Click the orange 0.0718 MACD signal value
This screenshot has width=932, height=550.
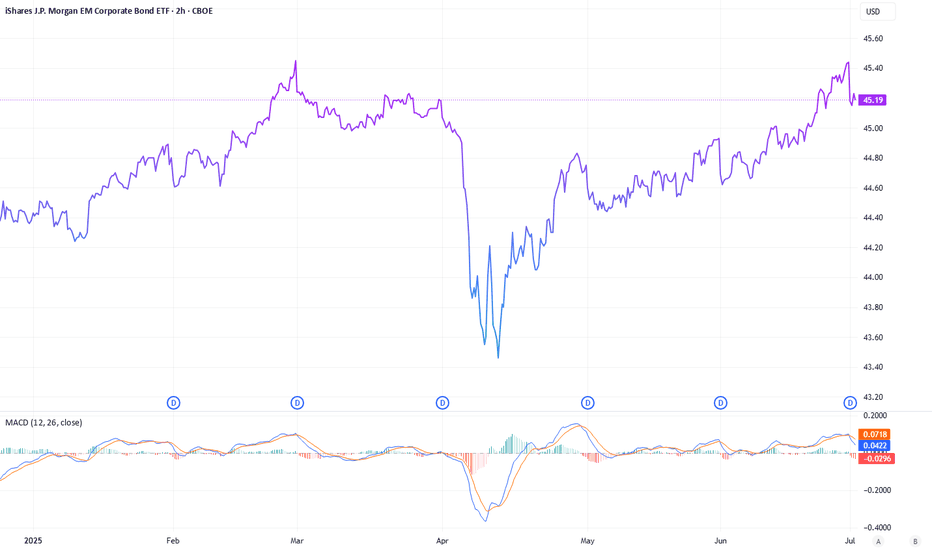tap(874, 435)
